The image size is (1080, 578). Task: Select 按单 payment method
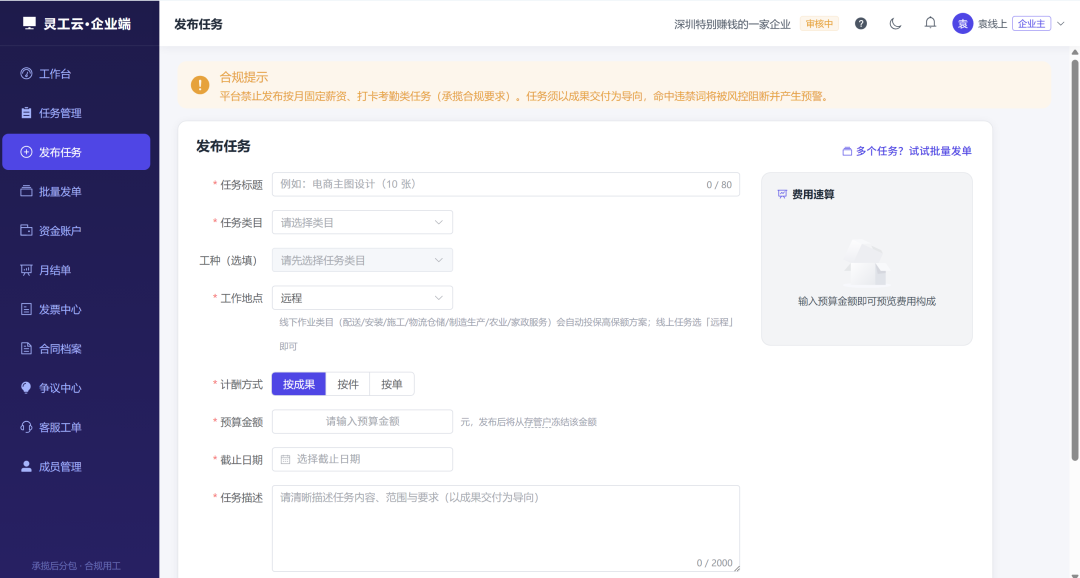coord(392,384)
